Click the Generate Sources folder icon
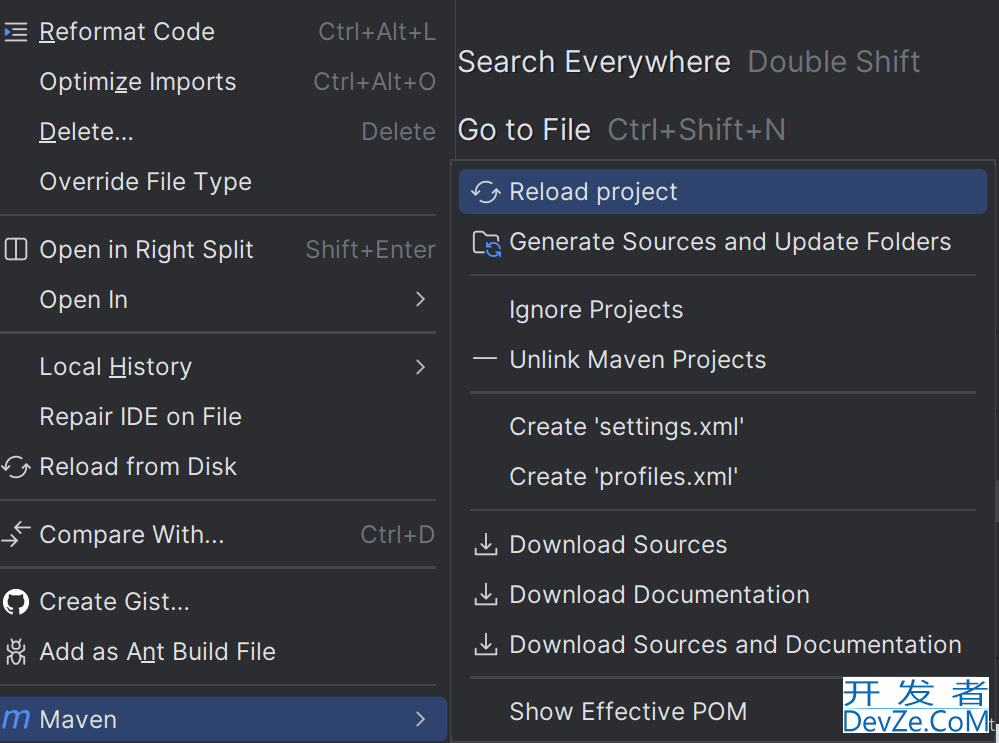Screen dimensions: 999x743 coord(487,243)
